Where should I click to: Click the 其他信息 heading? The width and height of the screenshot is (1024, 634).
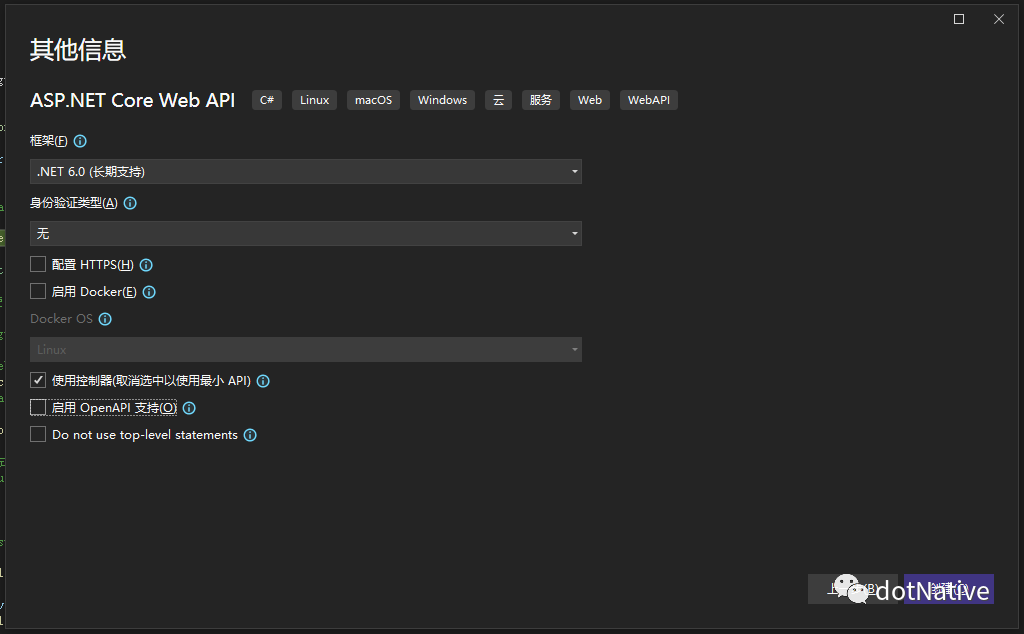coord(78,50)
